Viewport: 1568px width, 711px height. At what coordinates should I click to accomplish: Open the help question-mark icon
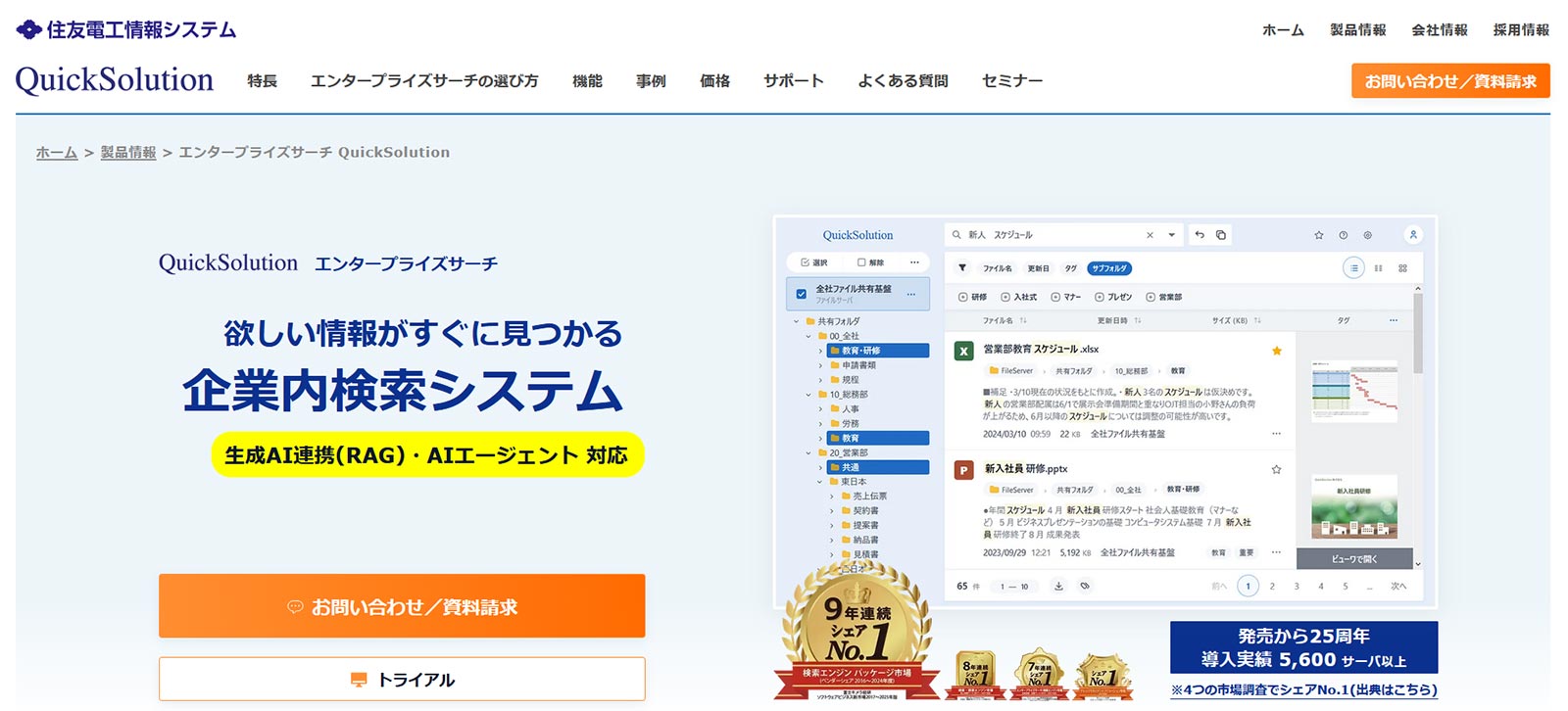pyautogui.click(x=1344, y=235)
